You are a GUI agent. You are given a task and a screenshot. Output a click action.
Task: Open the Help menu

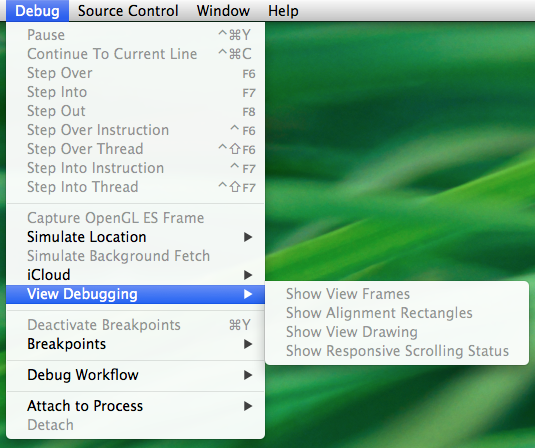coord(283,11)
